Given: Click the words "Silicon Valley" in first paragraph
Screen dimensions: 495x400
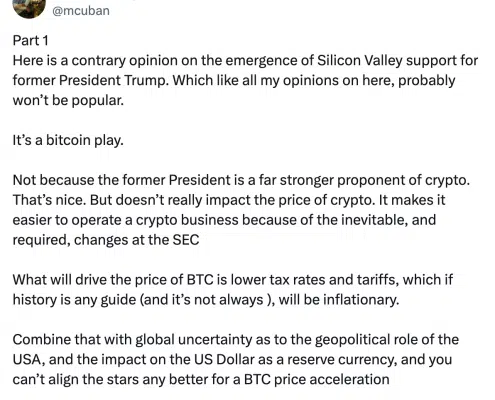Looking at the screenshot, I should 360,60.
